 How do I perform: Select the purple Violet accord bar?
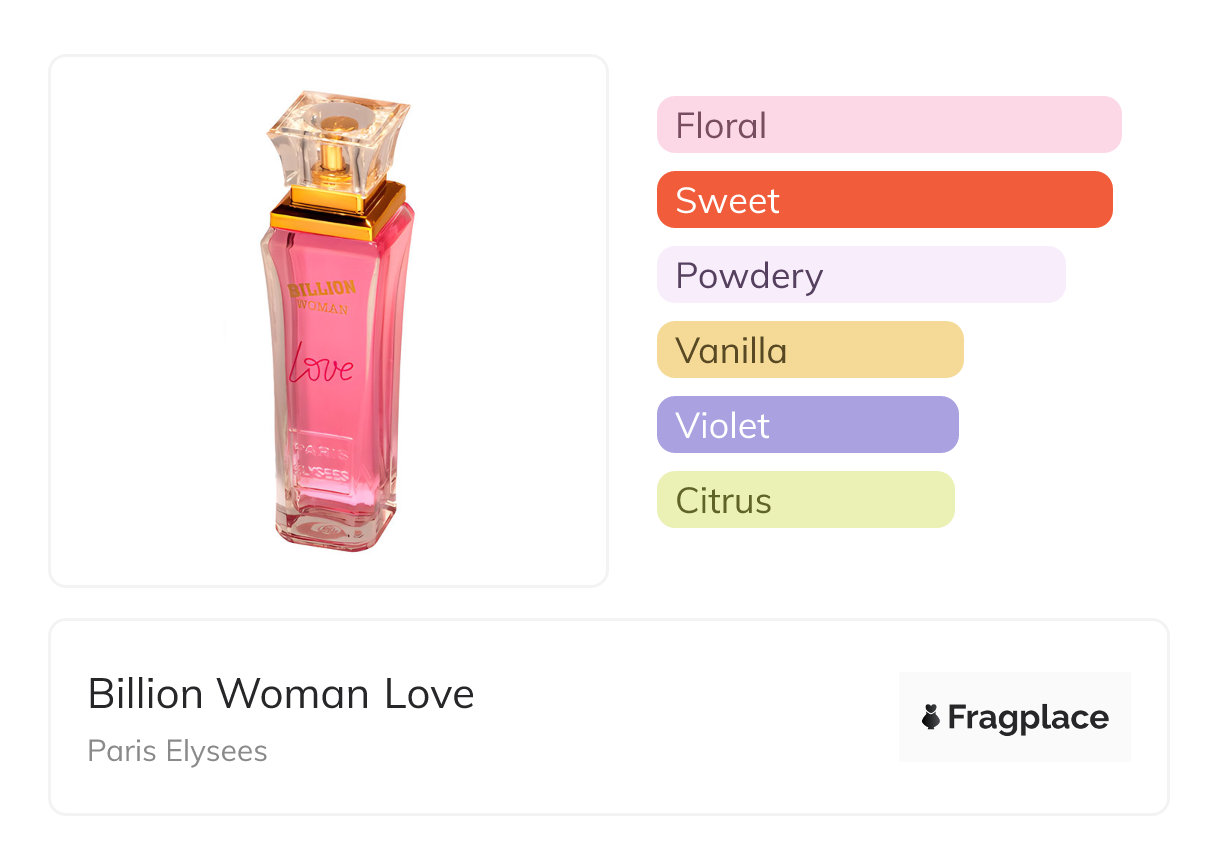[807, 425]
